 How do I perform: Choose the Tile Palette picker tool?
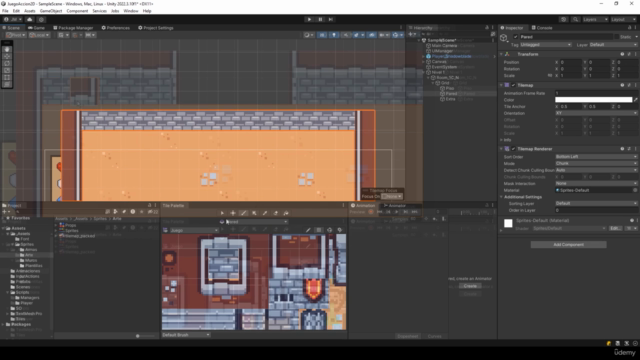click(265, 213)
